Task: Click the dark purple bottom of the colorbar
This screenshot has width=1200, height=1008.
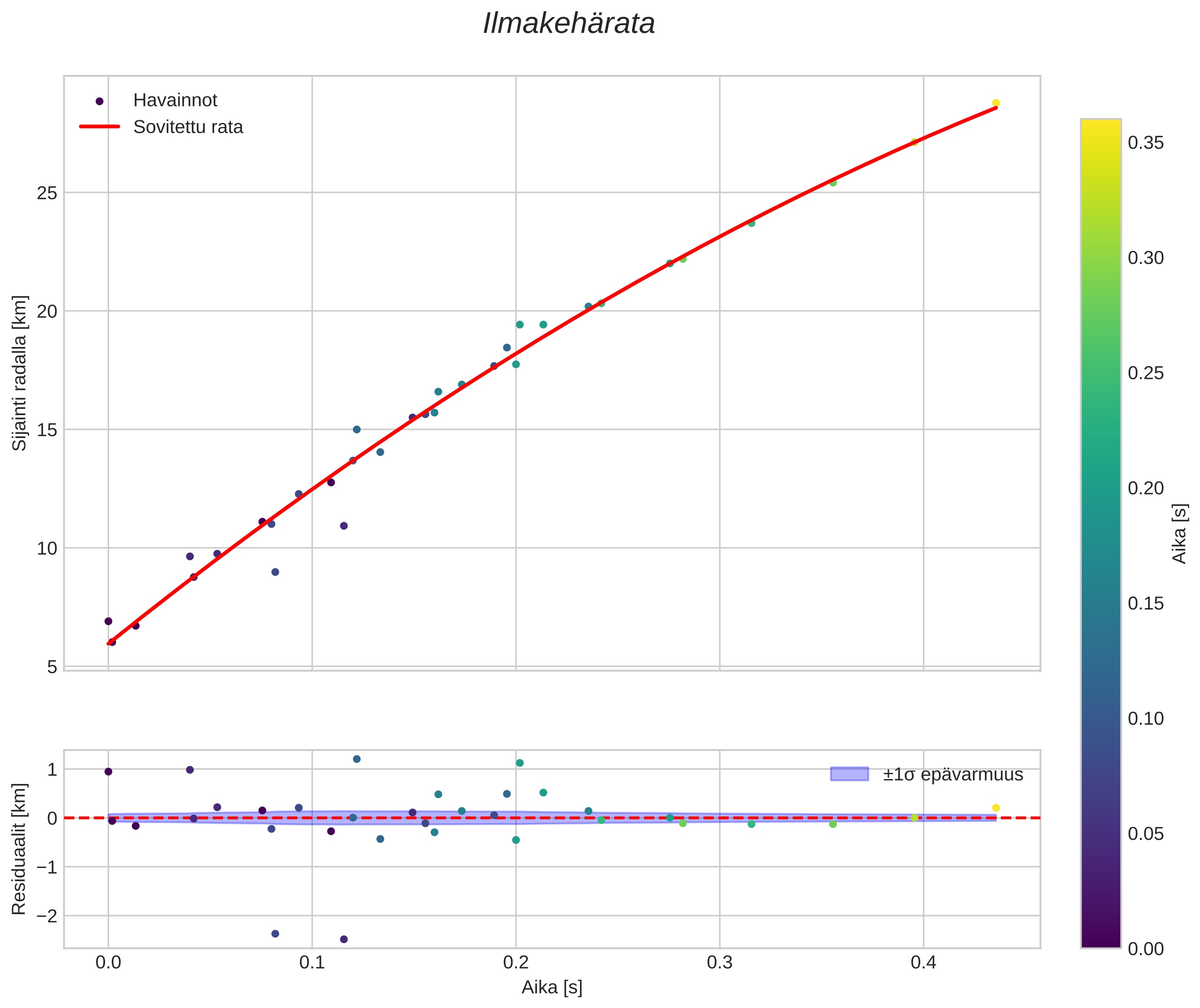Action: click(x=1100, y=942)
